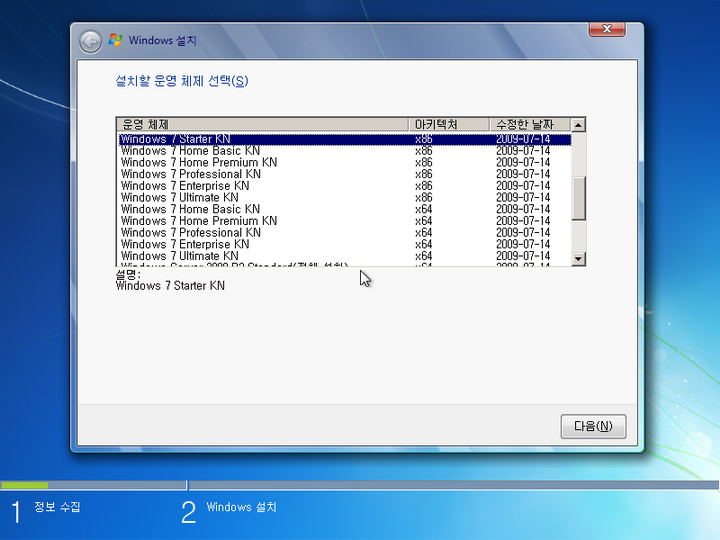The height and width of the screenshot is (540, 720).
Task: Choose Windows 7 Ultimate KN x64
Action: [180, 256]
